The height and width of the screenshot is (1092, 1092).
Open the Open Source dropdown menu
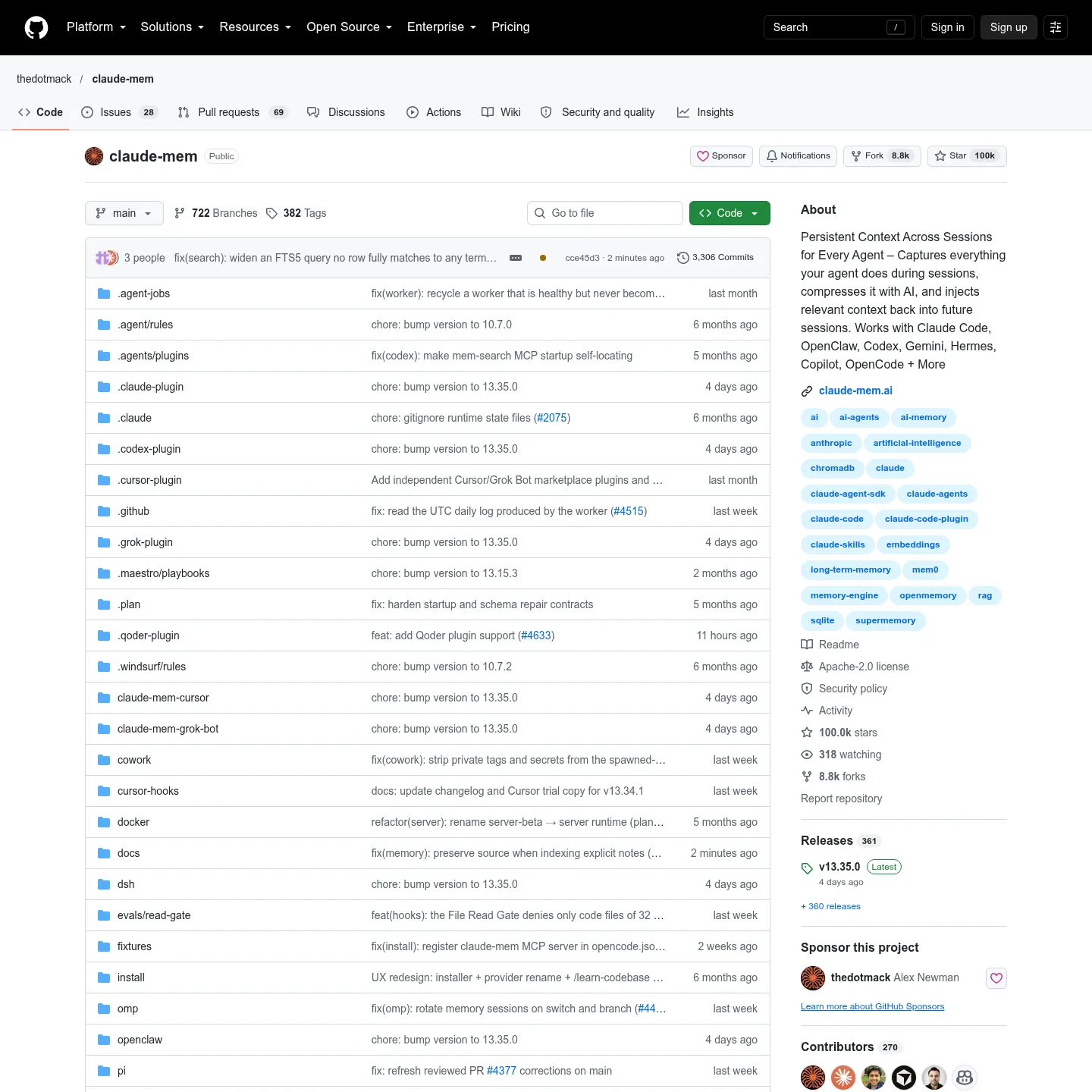[x=350, y=27]
